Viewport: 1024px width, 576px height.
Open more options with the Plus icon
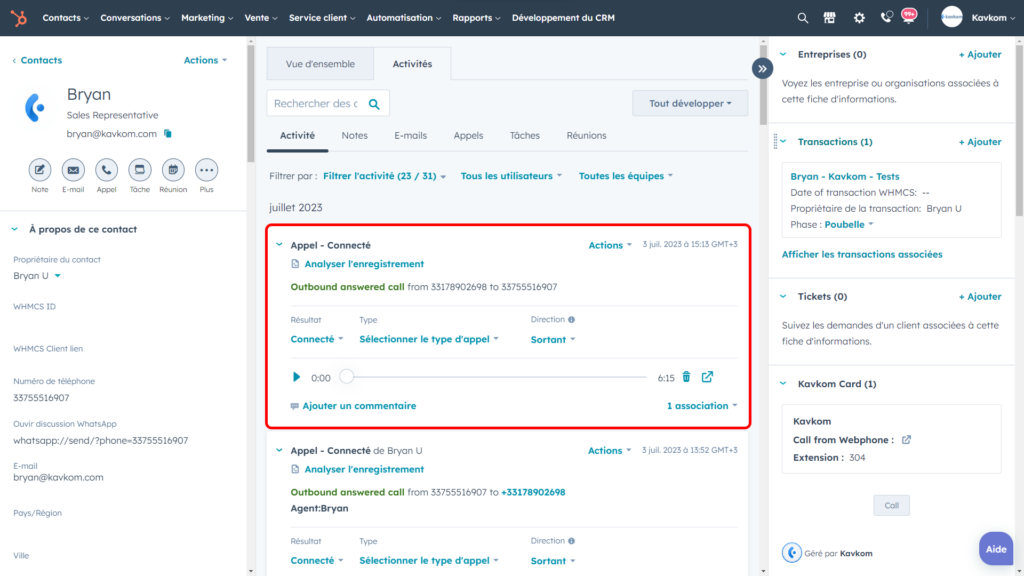(x=205, y=171)
